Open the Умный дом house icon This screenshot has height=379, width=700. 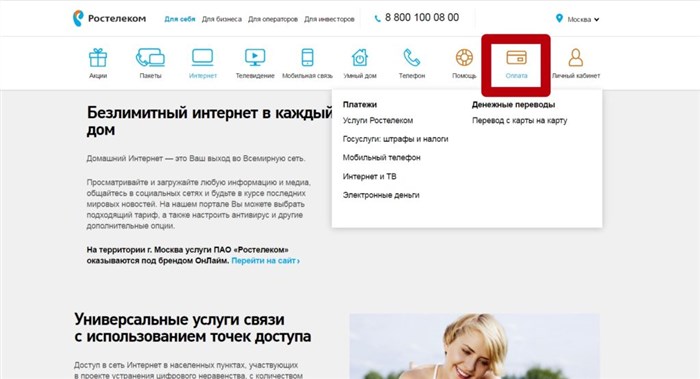click(360, 58)
